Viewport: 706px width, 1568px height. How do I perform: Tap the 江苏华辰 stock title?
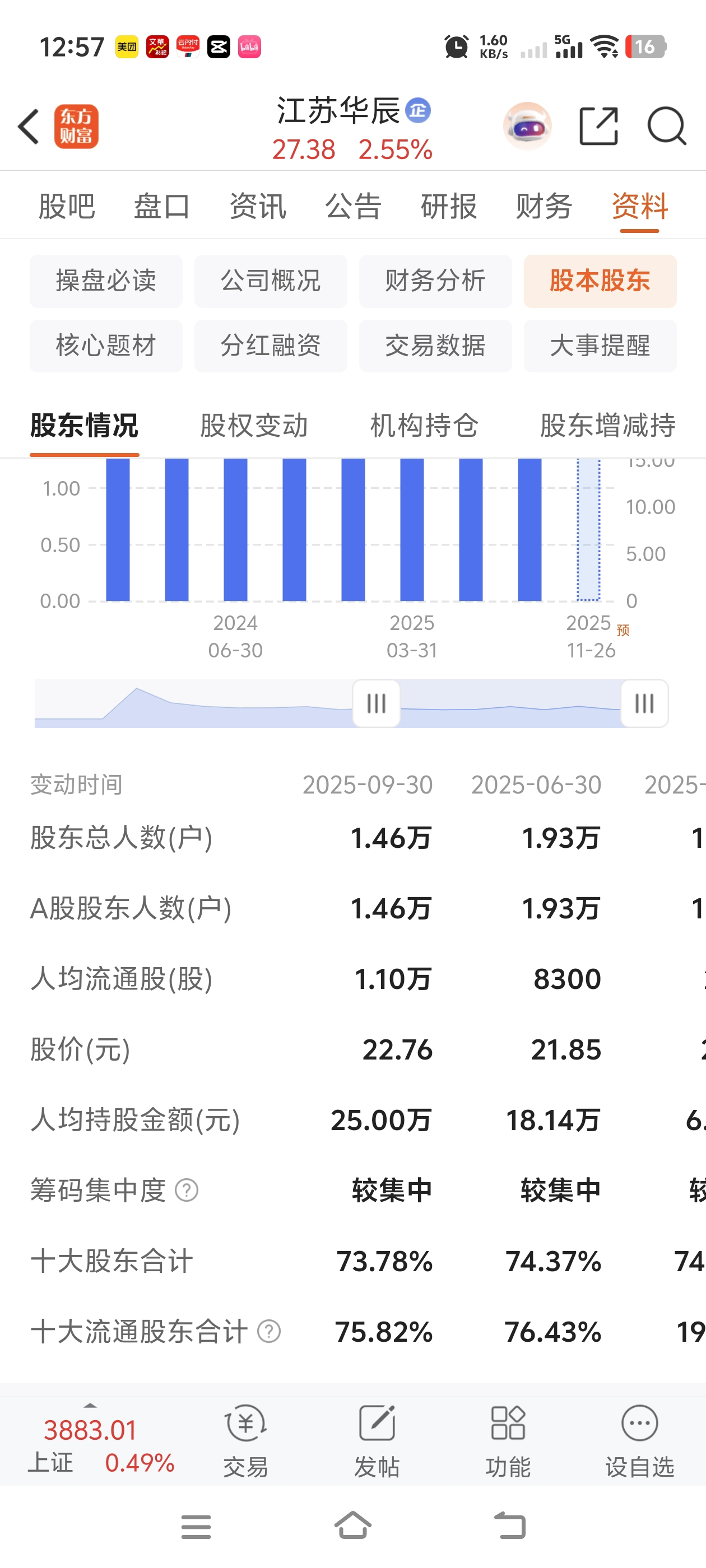click(x=338, y=111)
